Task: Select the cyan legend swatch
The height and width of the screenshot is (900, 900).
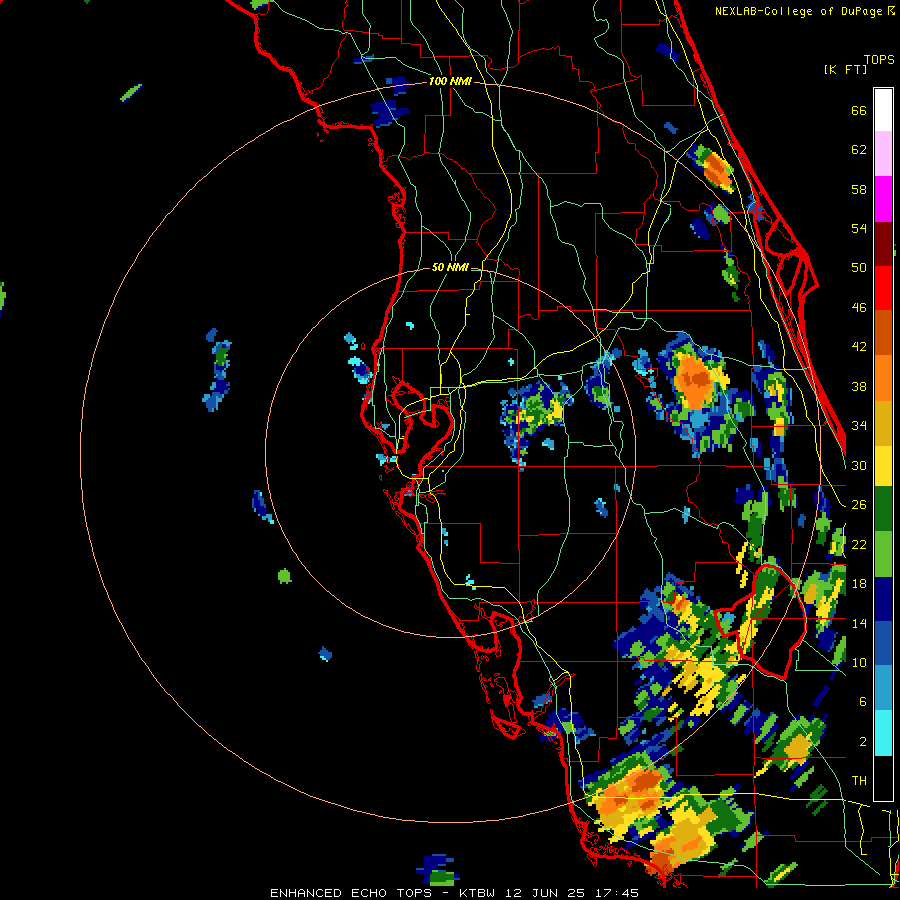Action: click(x=883, y=733)
